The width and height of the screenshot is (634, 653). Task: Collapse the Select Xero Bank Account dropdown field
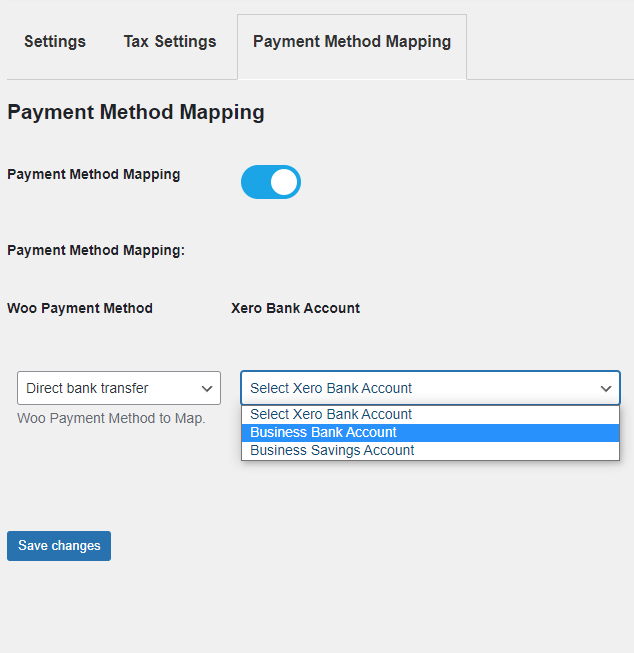click(430, 388)
